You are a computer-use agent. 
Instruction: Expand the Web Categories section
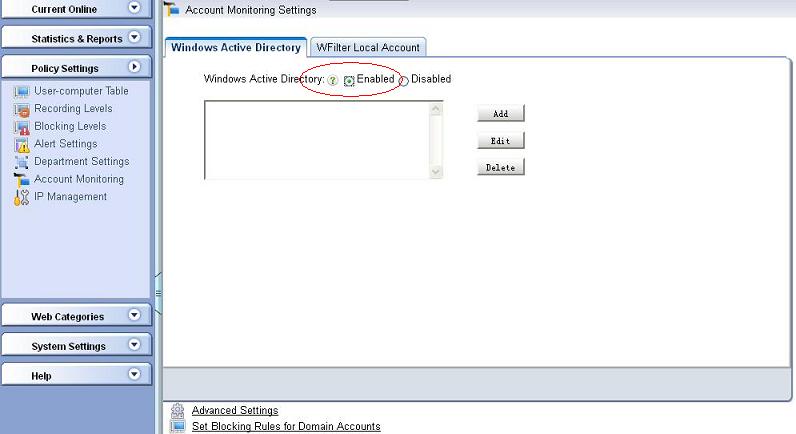point(135,316)
